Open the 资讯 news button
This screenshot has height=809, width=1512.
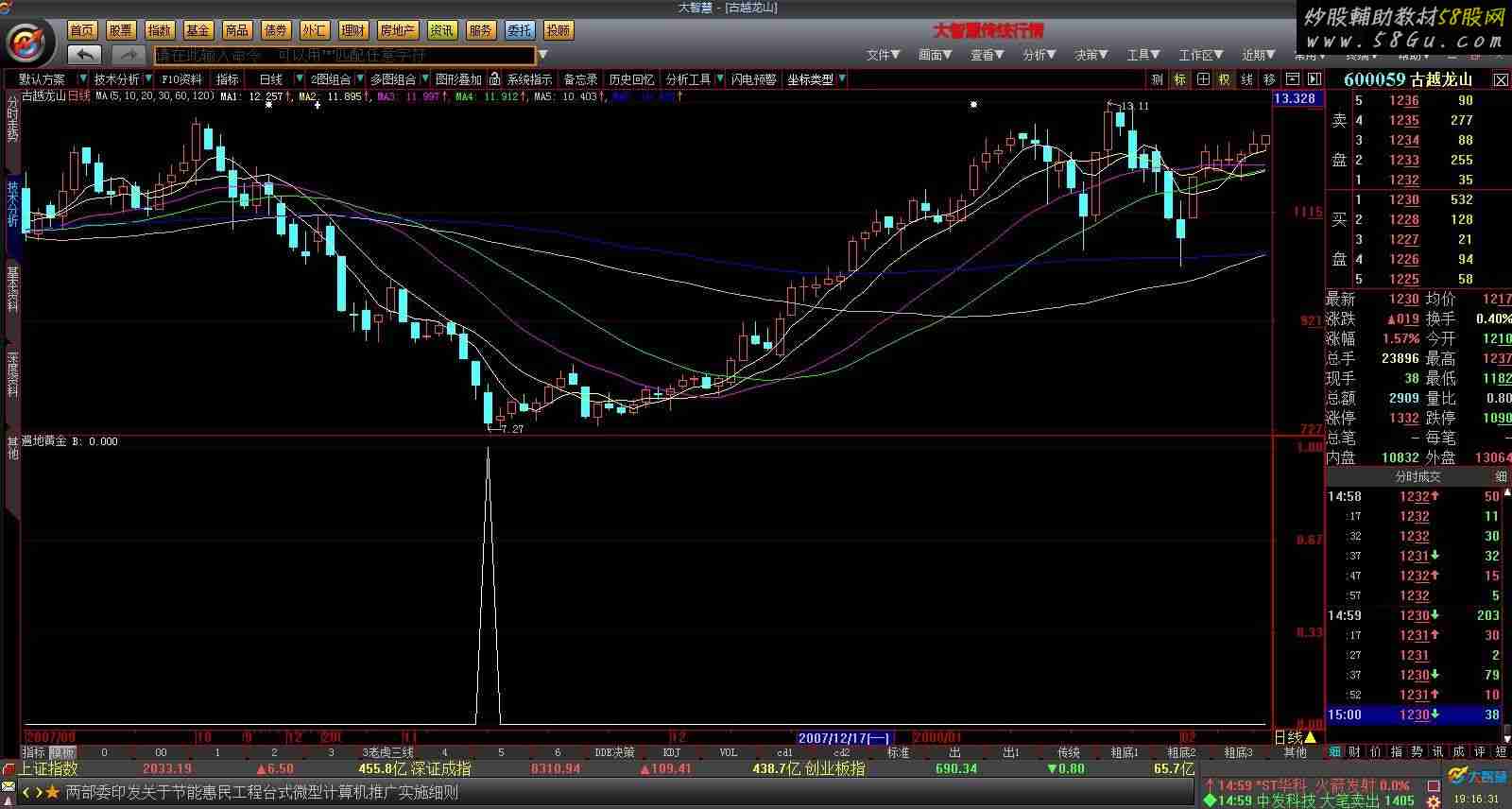tap(441, 30)
